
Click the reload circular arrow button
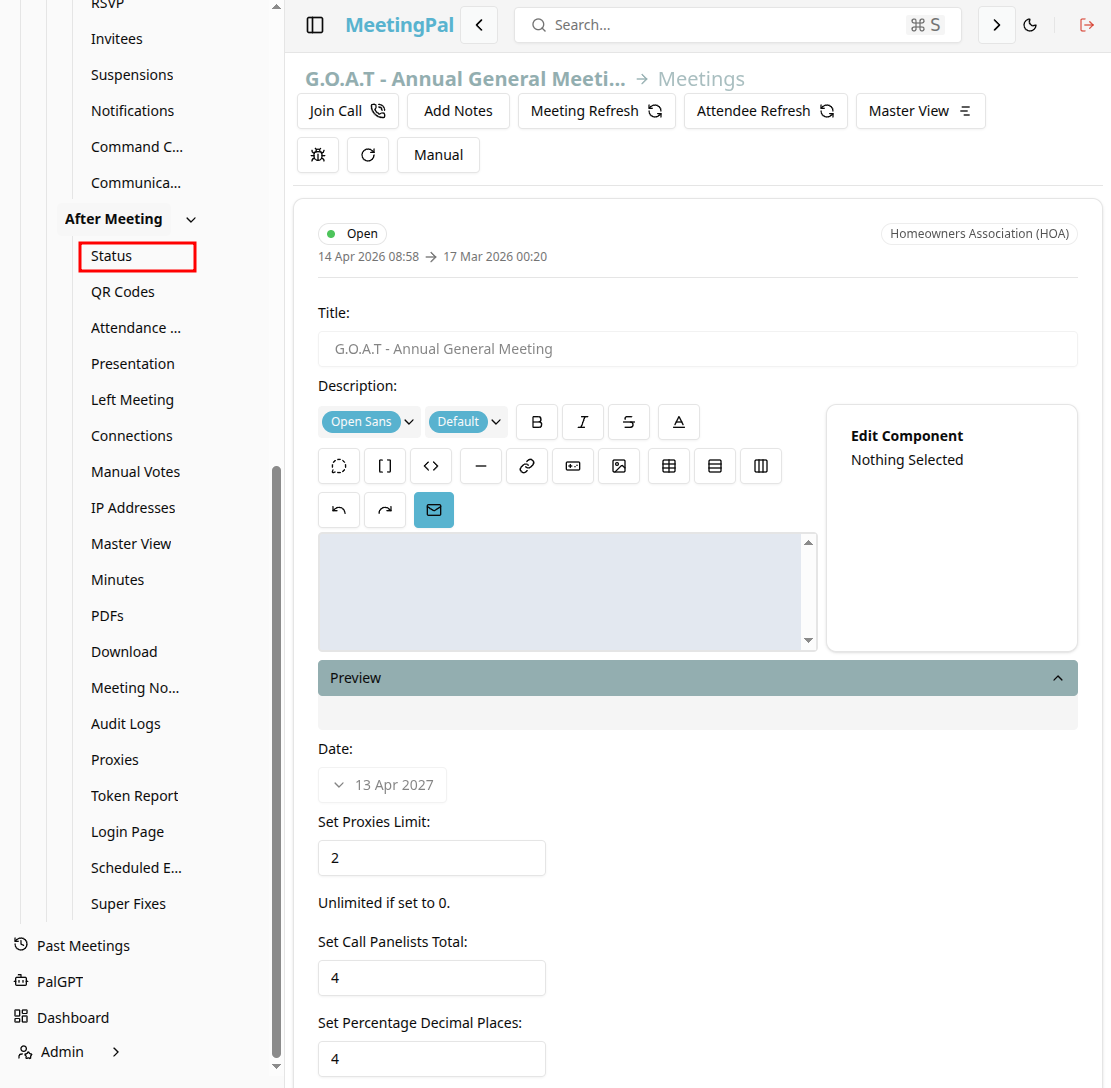(368, 155)
